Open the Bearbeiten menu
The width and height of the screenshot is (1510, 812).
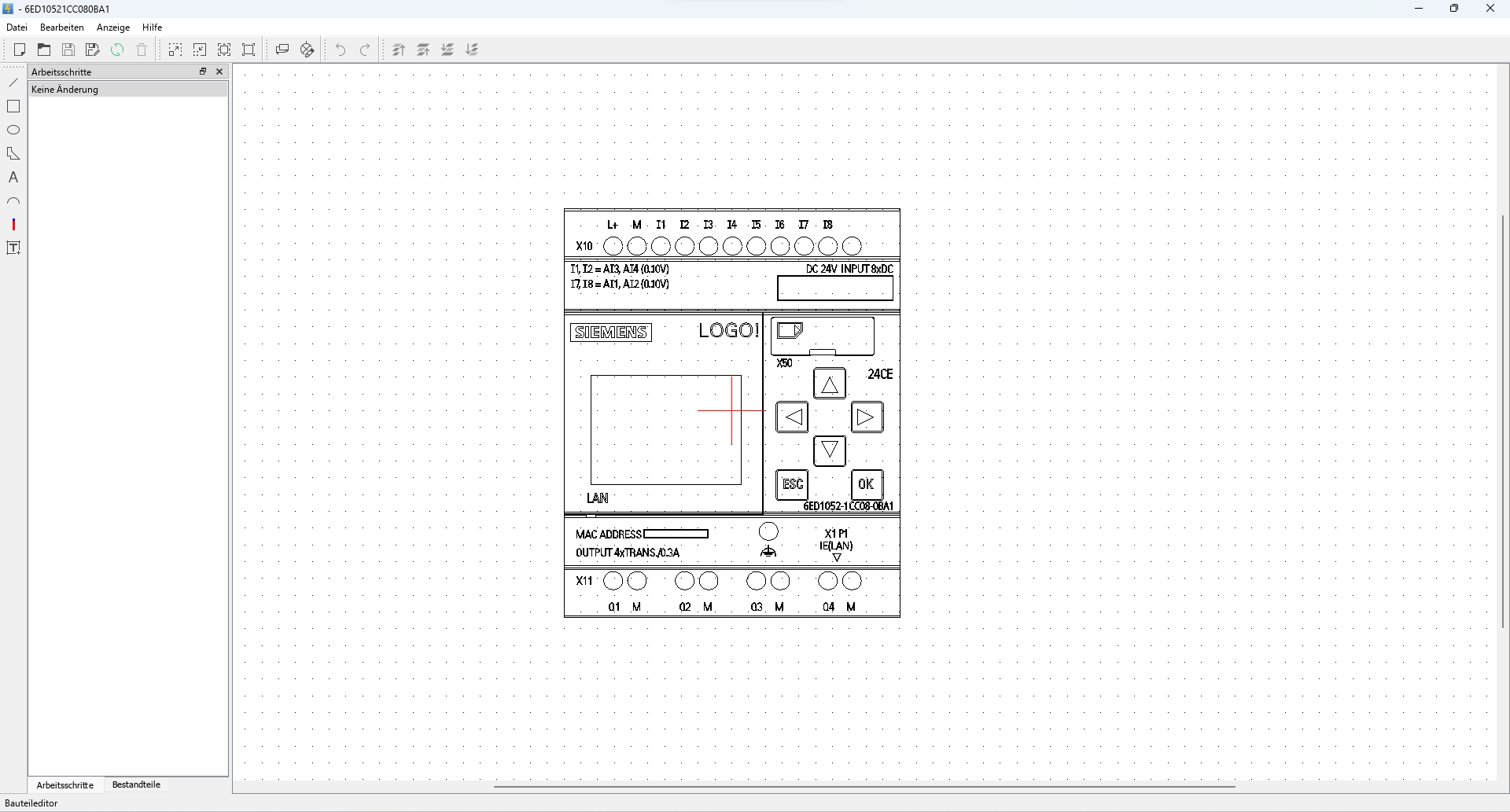tap(61, 28)
